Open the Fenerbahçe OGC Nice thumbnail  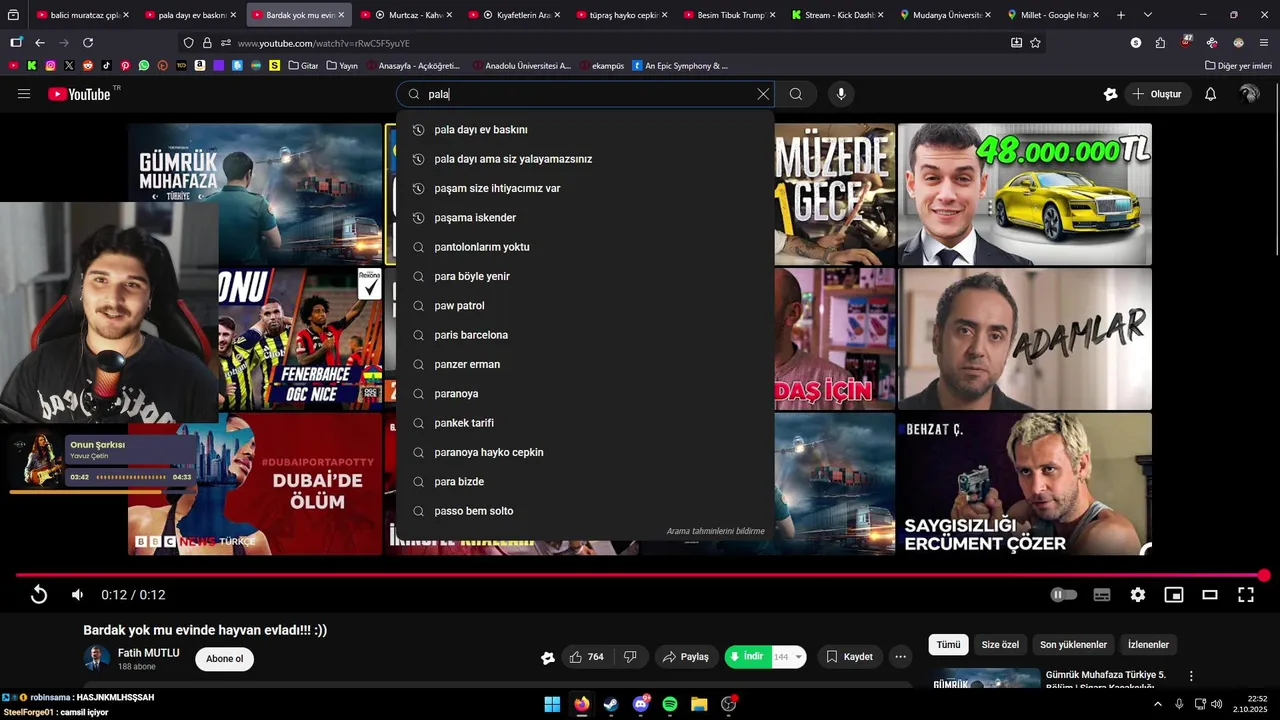tap(300, 339)
